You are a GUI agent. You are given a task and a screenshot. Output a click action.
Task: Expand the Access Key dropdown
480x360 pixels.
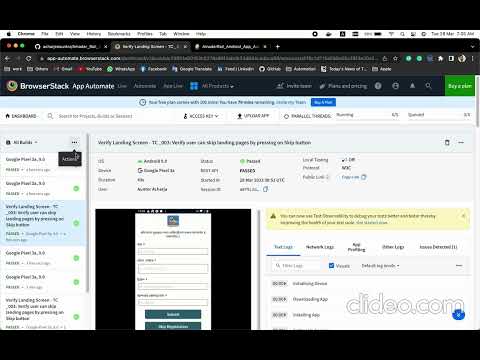click(201, 116)
